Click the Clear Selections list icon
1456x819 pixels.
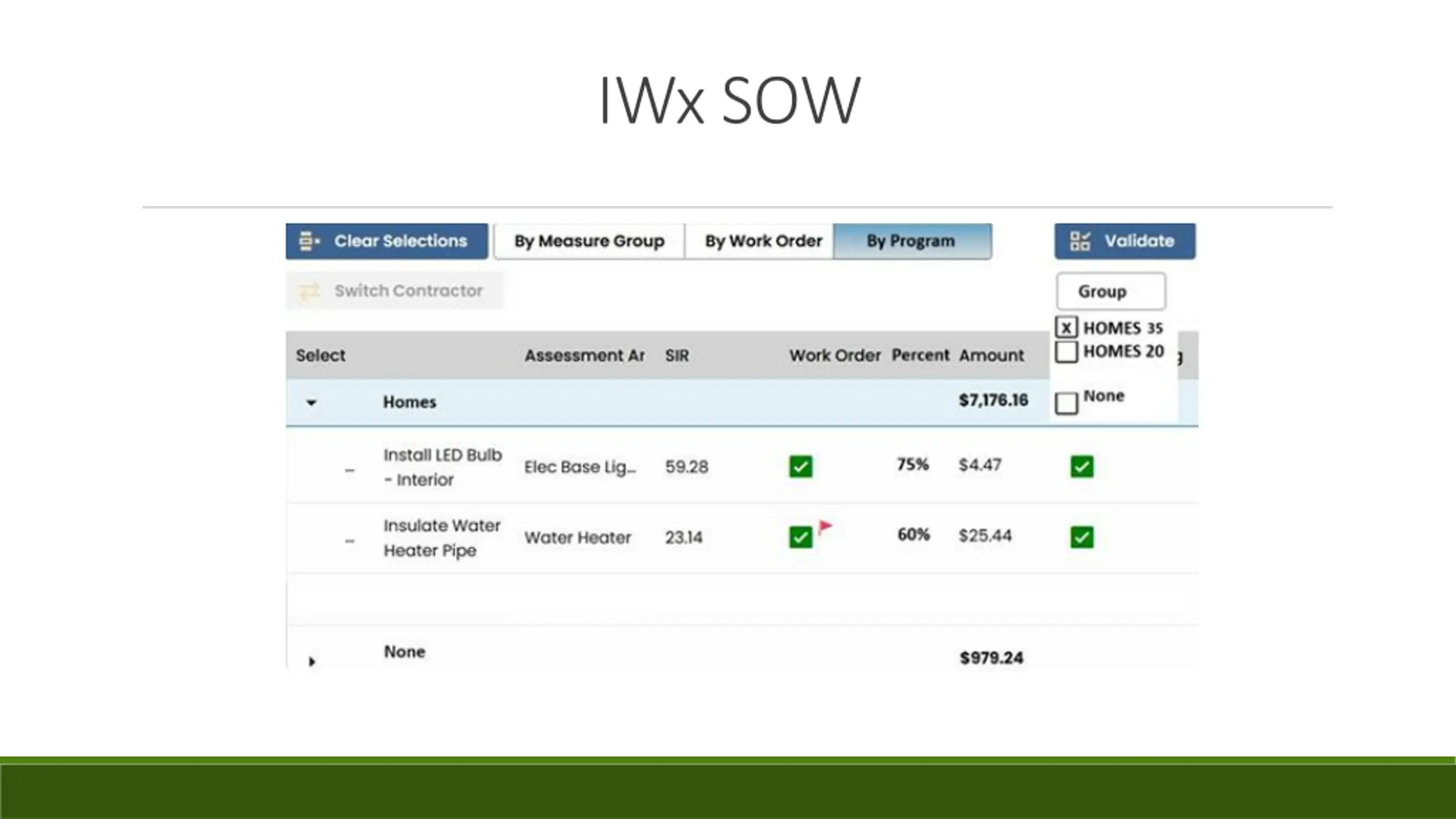309,241
